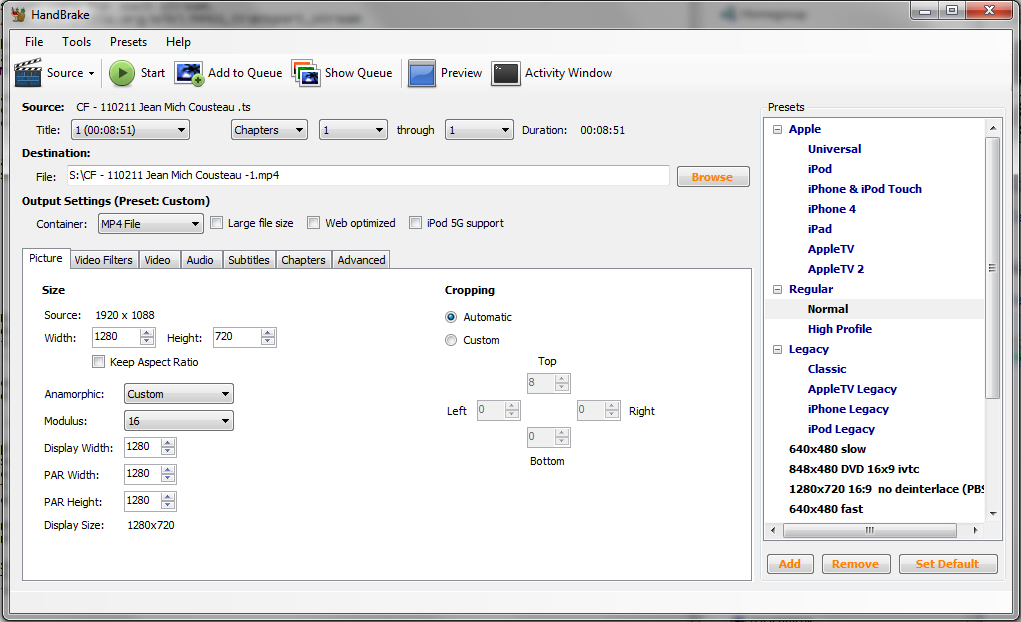Select the High Profile preset

point(839,329)
